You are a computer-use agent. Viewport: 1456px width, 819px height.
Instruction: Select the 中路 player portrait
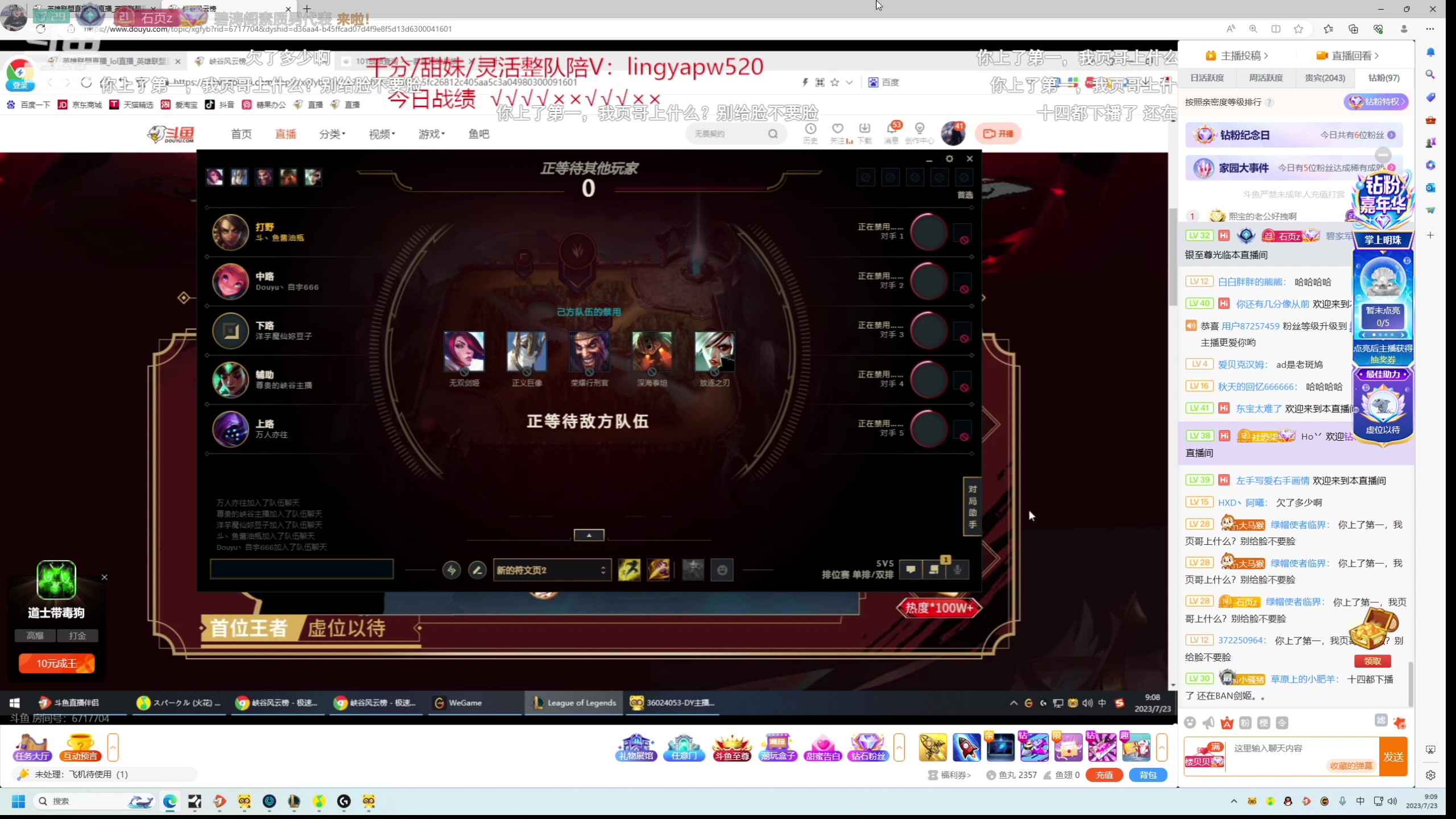230,281
